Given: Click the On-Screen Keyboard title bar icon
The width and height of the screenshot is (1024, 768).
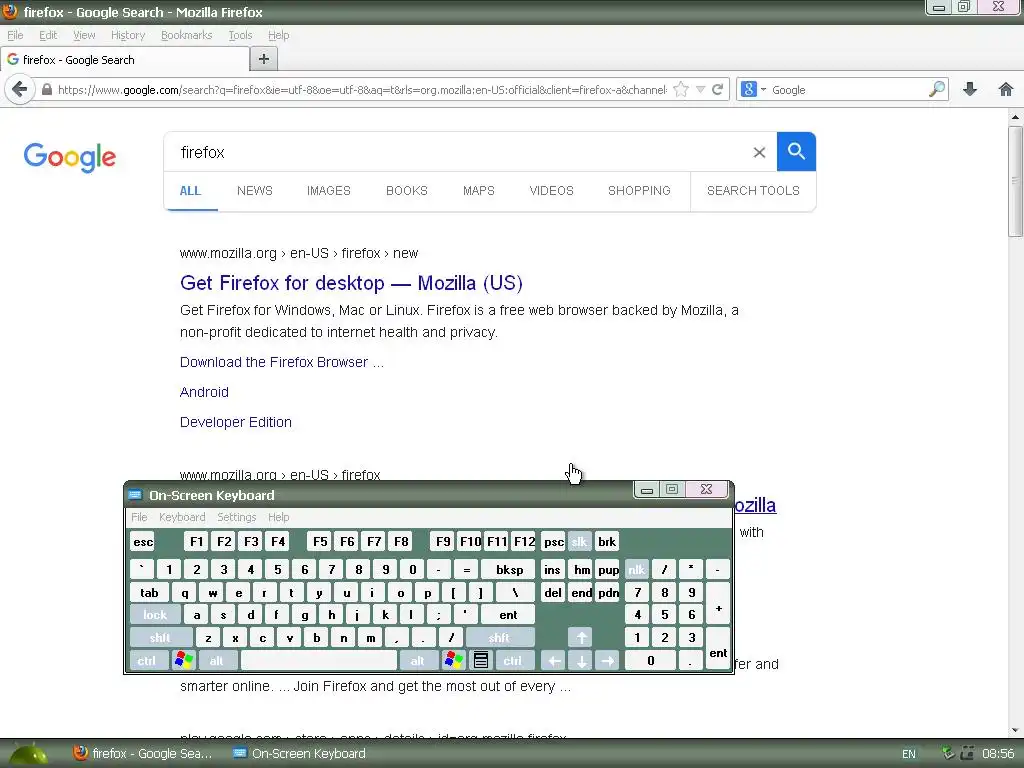Looking at the screenshot, I should tap(135, 495).
